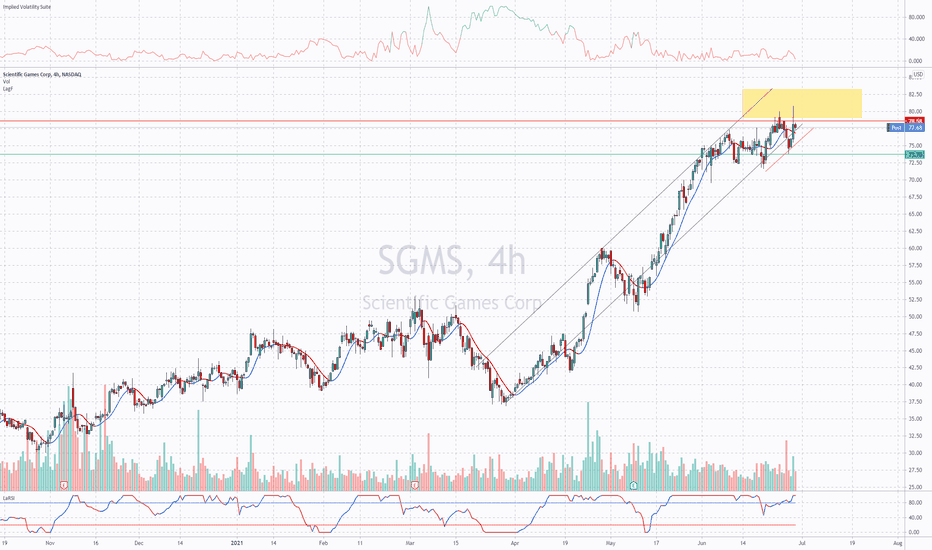Click the red 78.58 price label
932x550 pixels.
point(914,121)
